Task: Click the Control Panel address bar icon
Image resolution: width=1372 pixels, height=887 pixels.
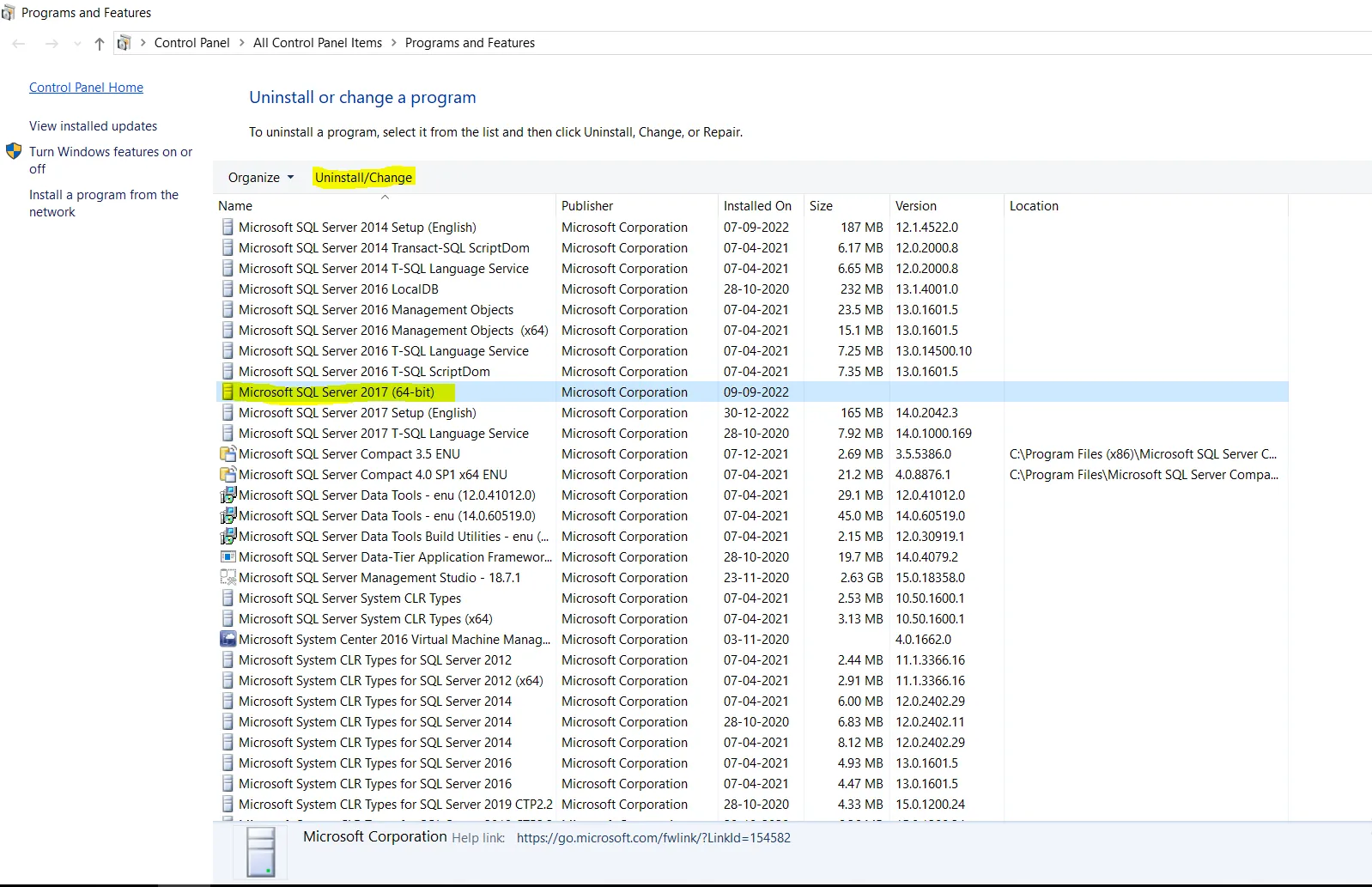Action: click(x=124, y=43)
